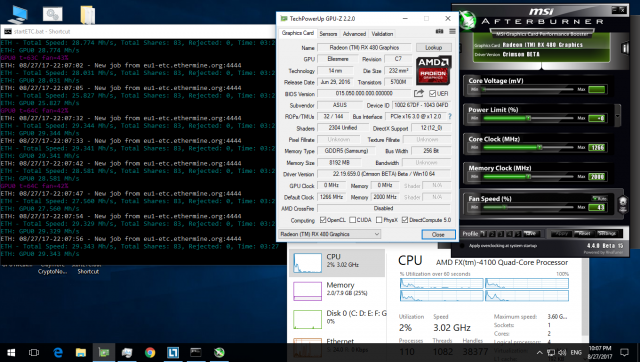Show hidden system tray icons
Screen dimensions: 640x362
pyautogui.click(x=539, y=353)
